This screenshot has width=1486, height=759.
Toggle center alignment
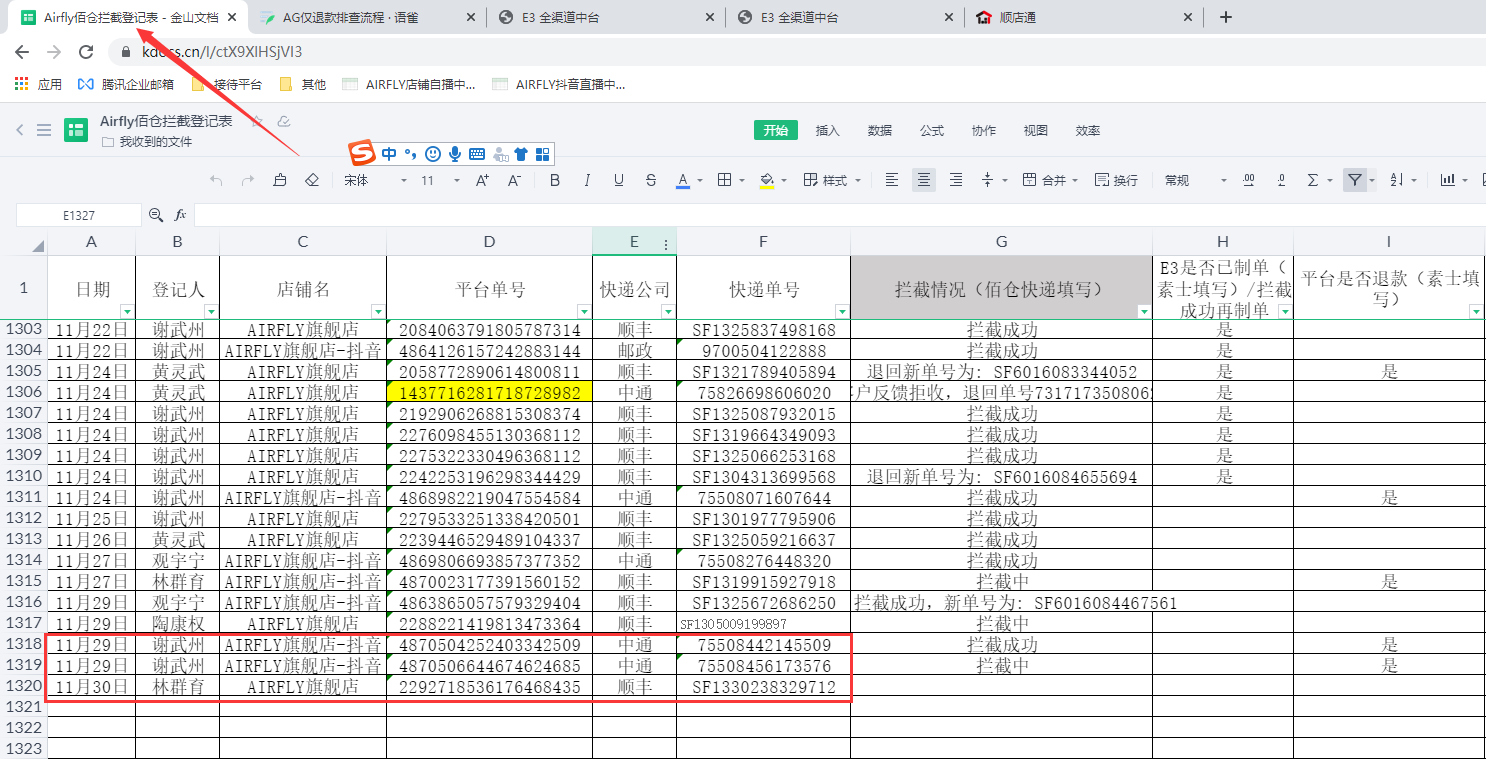[924, 180]
